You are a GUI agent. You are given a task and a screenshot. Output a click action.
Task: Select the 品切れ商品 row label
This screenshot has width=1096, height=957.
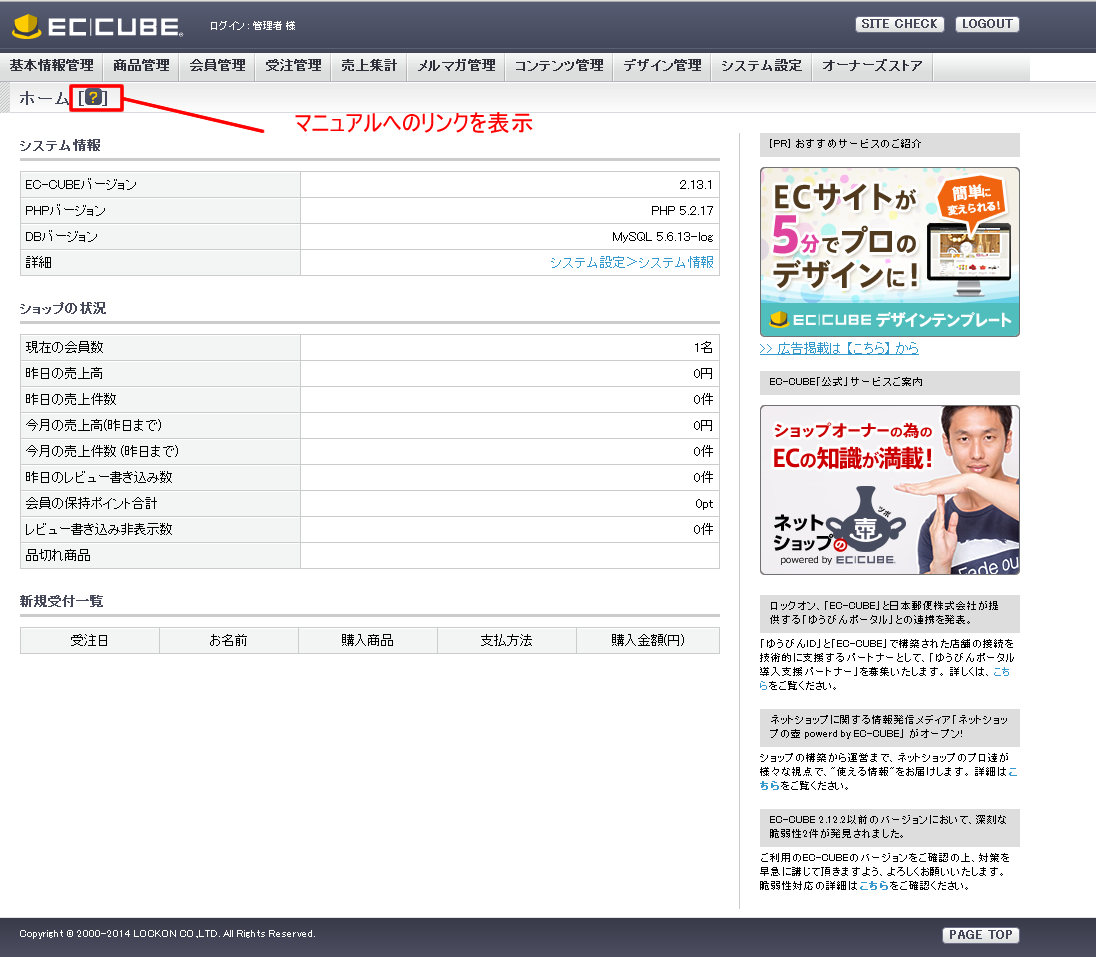pyautogui.click(x=58, y=555)
